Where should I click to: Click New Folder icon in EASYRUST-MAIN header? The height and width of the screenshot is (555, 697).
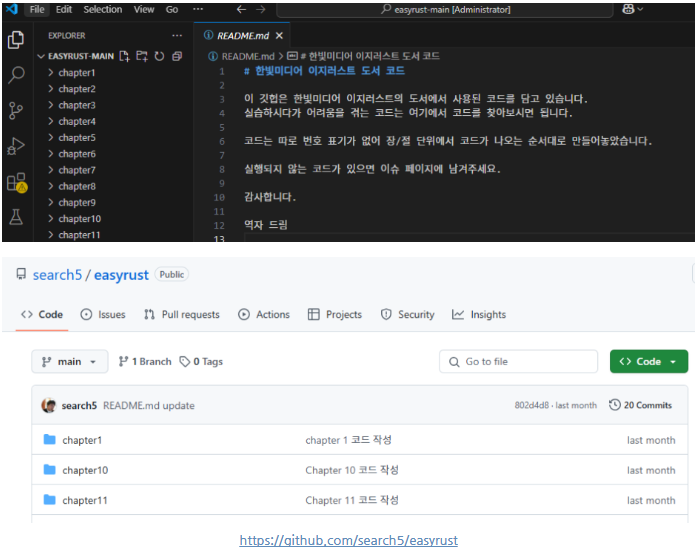tap(142, 56)
